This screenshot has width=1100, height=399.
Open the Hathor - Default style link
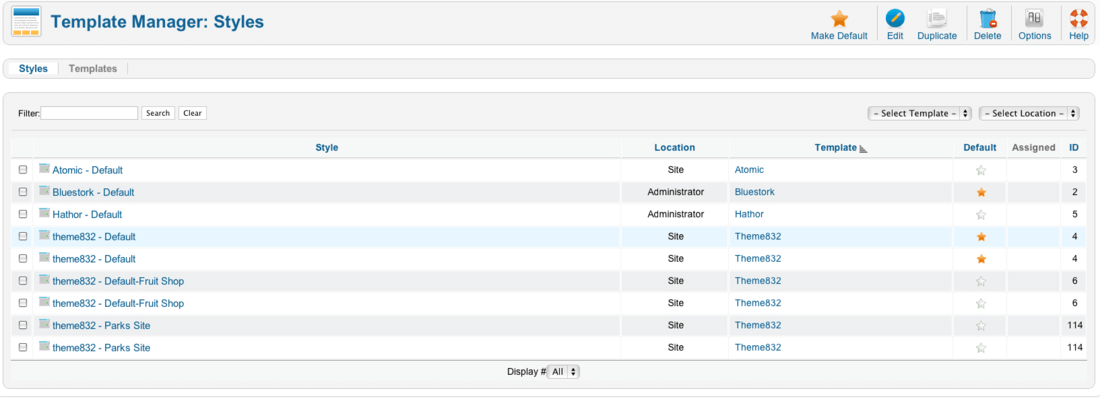point(87,215)
